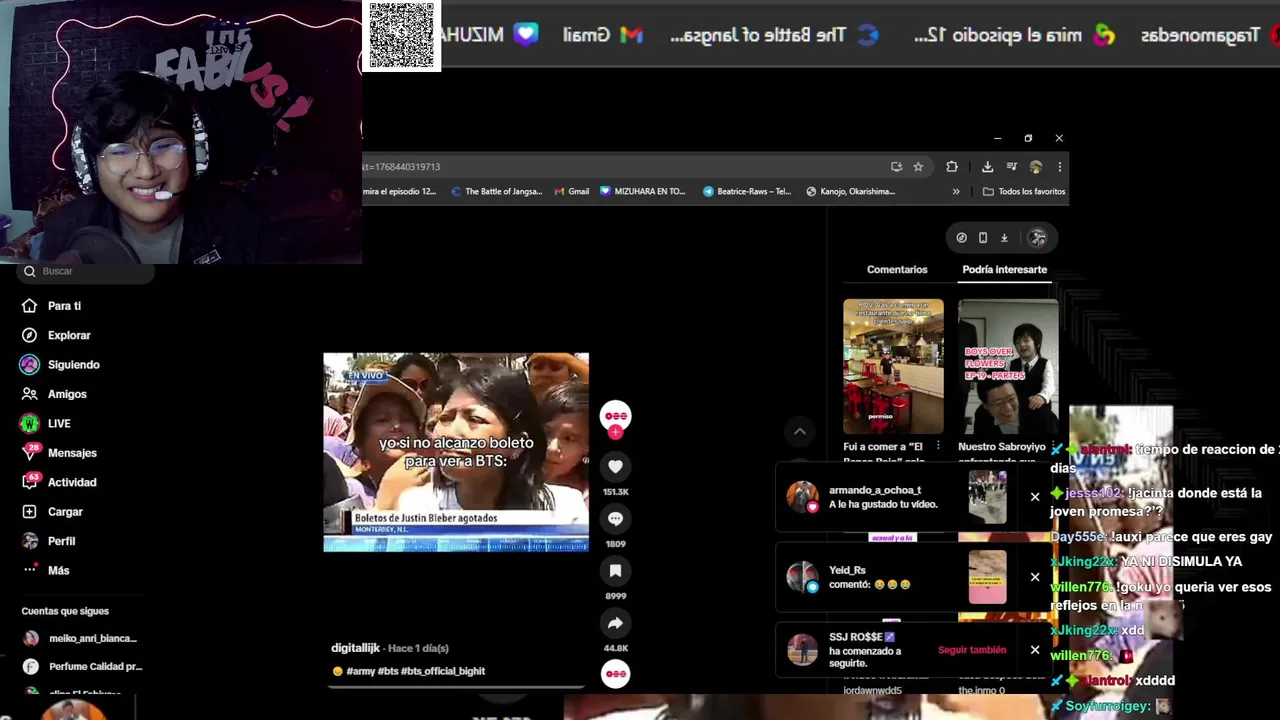This screenshot has height=720, width=1280.
Task: Open Yeid_Rs user avatar
Action: click(802, 577)
